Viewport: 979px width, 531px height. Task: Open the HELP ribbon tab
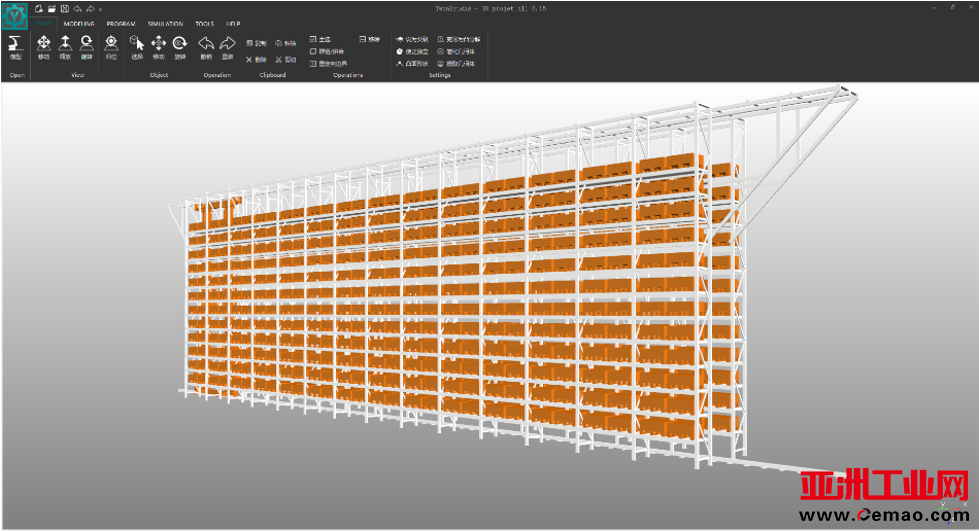pos(234,24)
